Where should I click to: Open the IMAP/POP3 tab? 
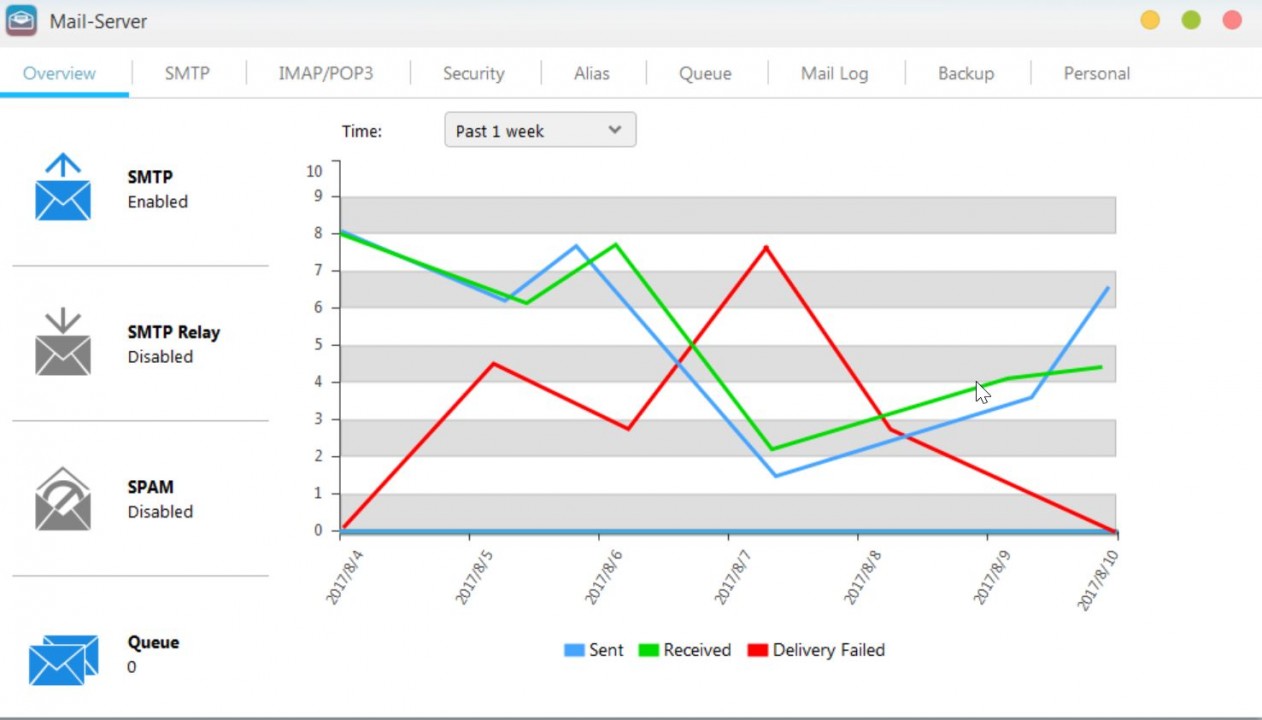click(326, 73)
